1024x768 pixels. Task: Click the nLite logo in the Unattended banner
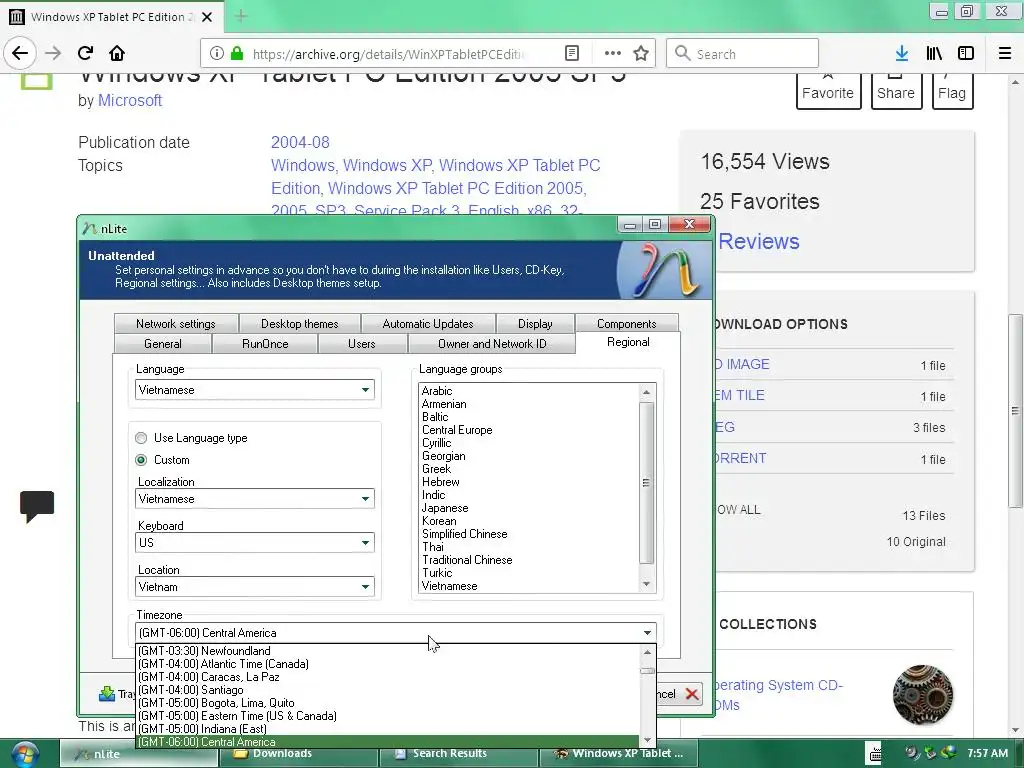(x=665, y=270)
